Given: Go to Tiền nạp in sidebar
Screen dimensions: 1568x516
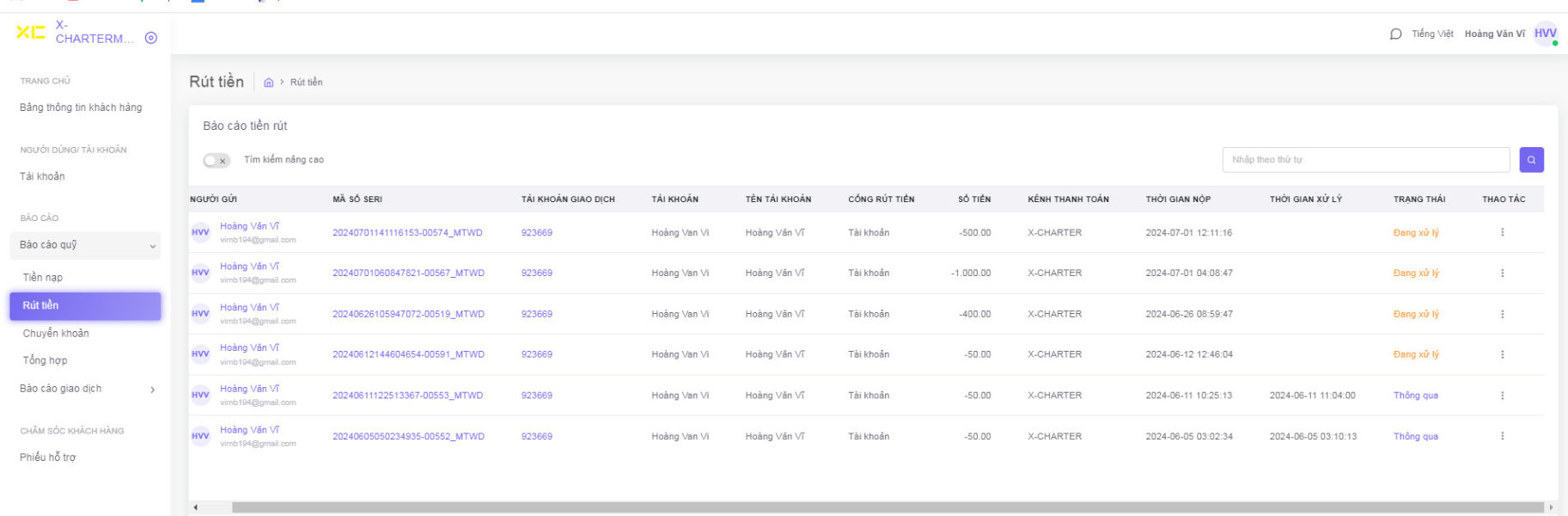Looking at the screenshot, I should click(43, 277).
